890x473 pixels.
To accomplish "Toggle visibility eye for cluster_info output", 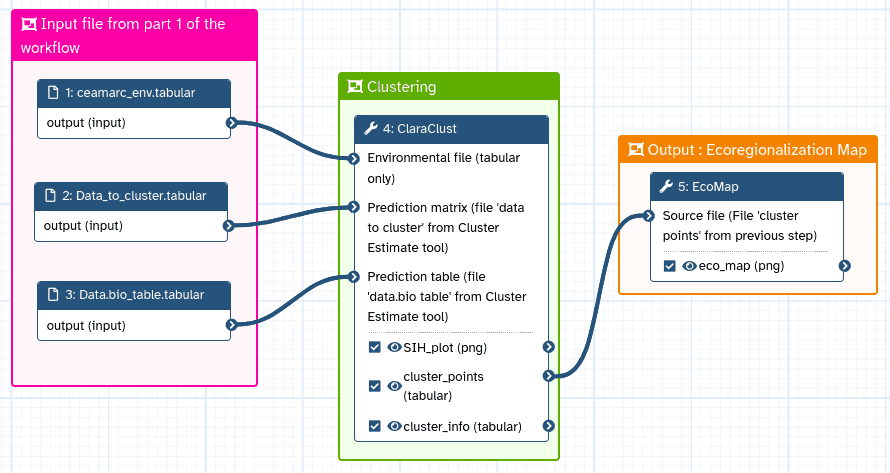I will point(394,426).
